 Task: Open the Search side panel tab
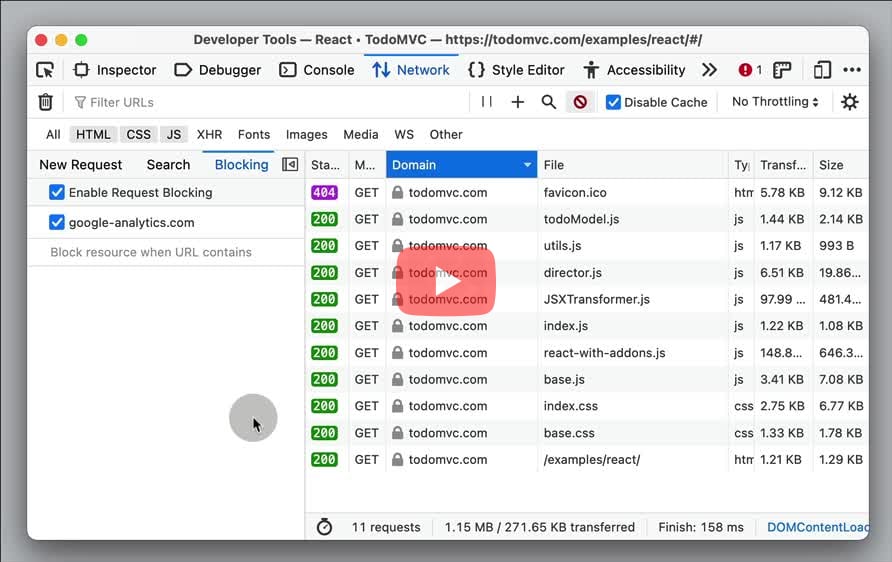(x=168, y=165)
